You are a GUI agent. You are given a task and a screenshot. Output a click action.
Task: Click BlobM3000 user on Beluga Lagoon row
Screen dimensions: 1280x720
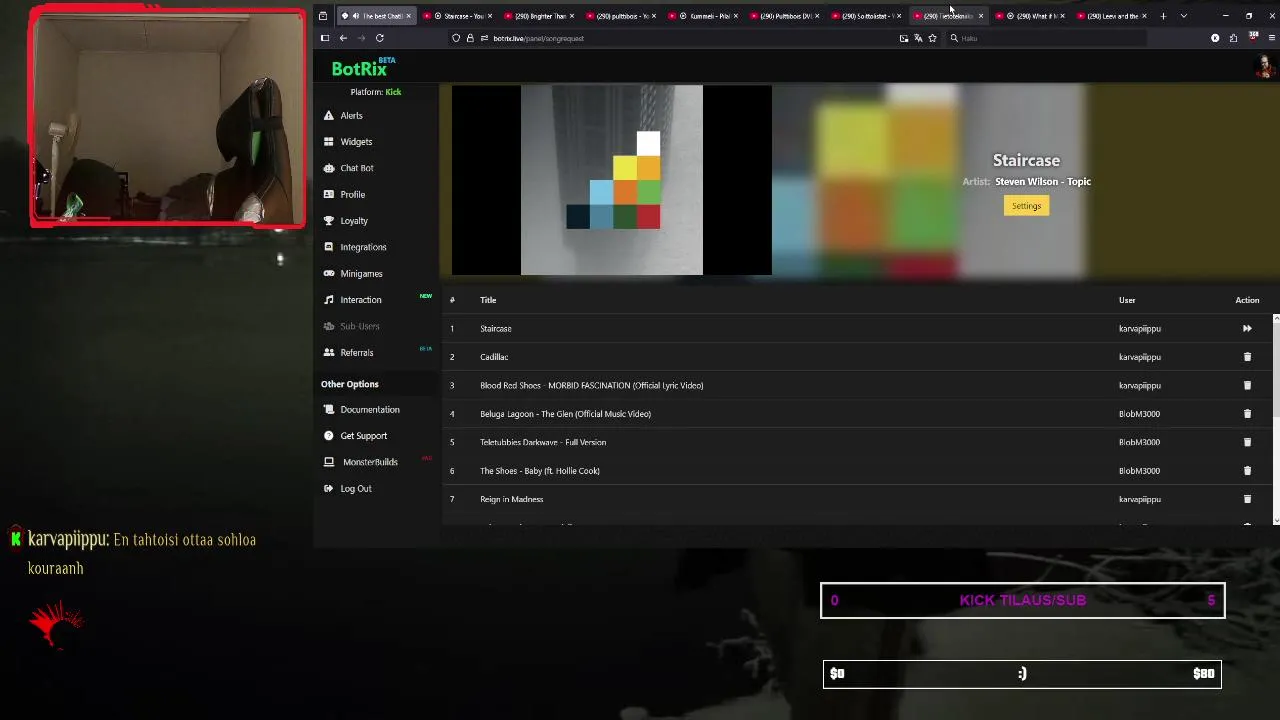1139,414
